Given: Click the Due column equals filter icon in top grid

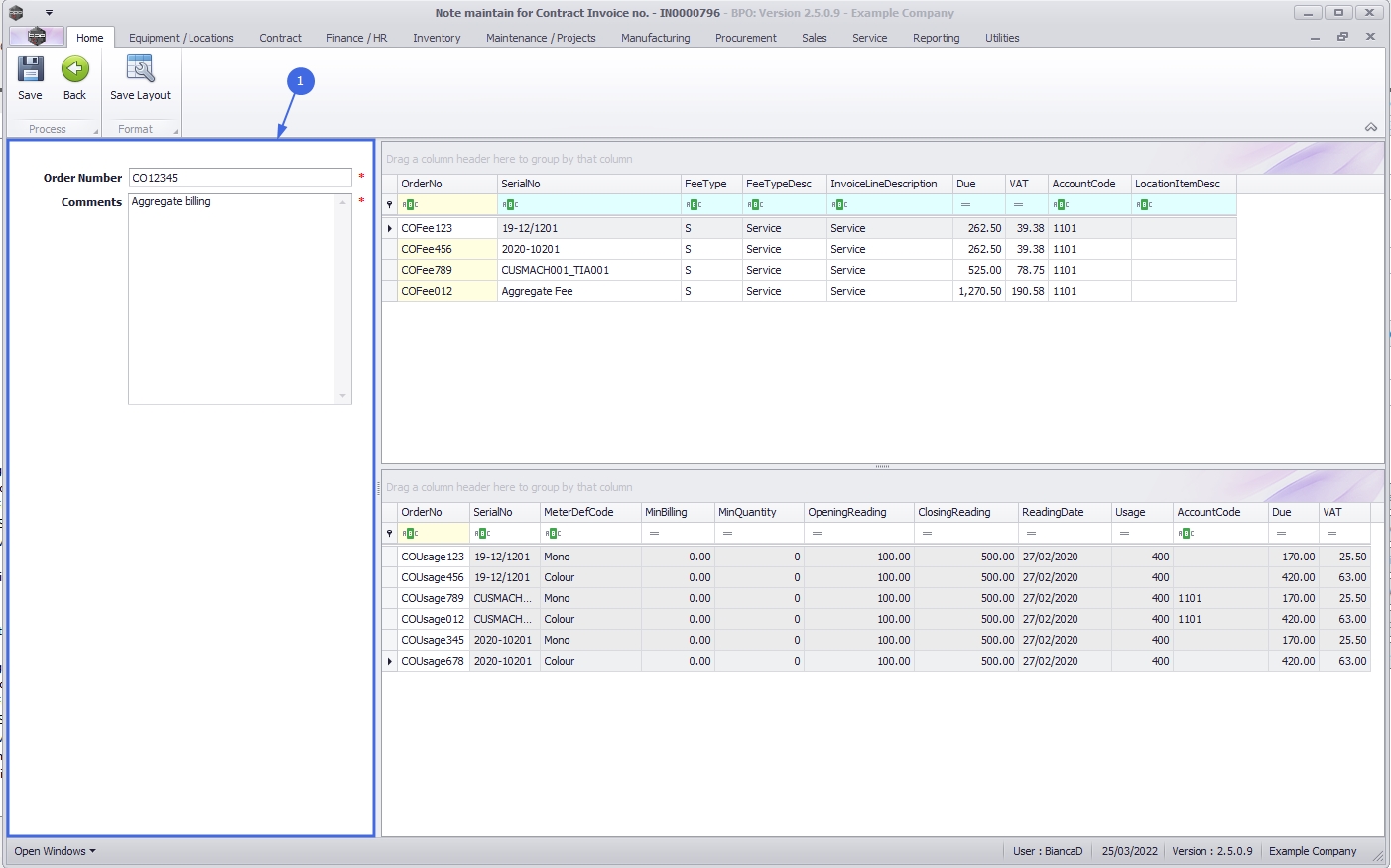Looking at the screenshot, I should 965,205.
